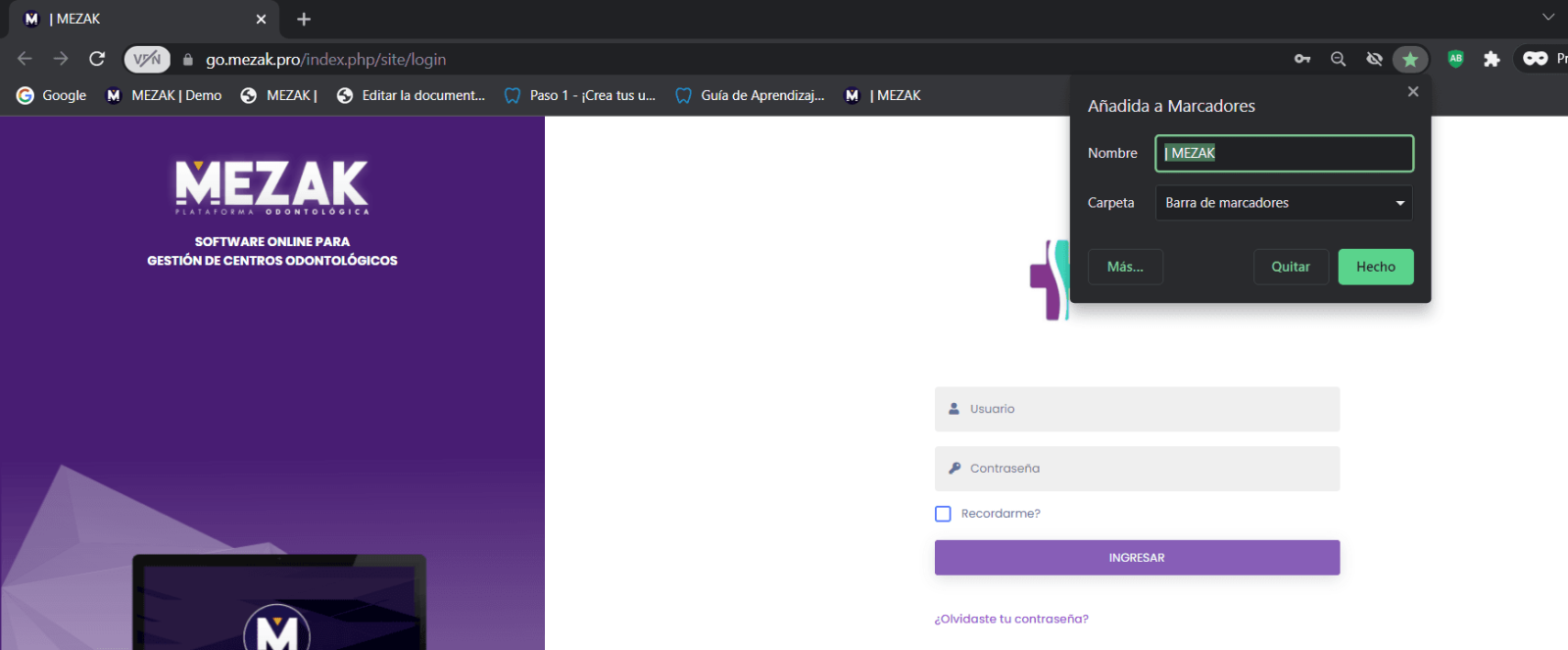This screenshot has width=1568, height=650.
Task: Click the user icon in Usuario field
Action: click(954, 409)
